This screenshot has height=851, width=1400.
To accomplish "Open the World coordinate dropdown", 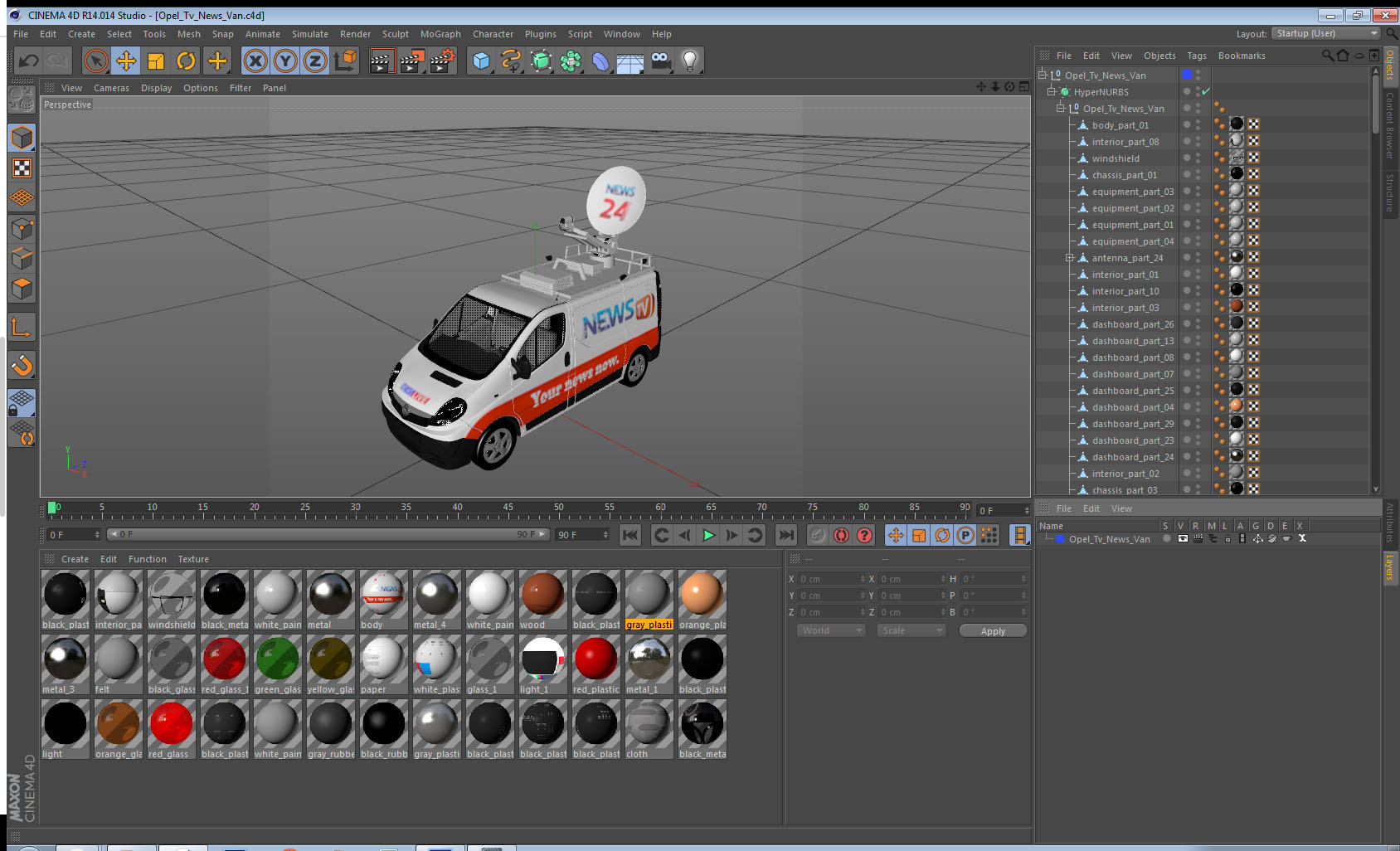I will click(831, 630).
